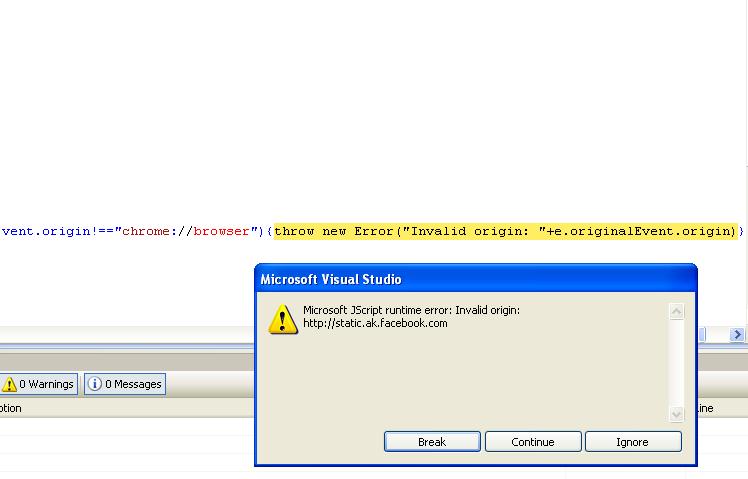Click the http://static.ak.facebook.com text line
Image resolution: width=748 pixels, height=479 pixels.
coord(375,323)
